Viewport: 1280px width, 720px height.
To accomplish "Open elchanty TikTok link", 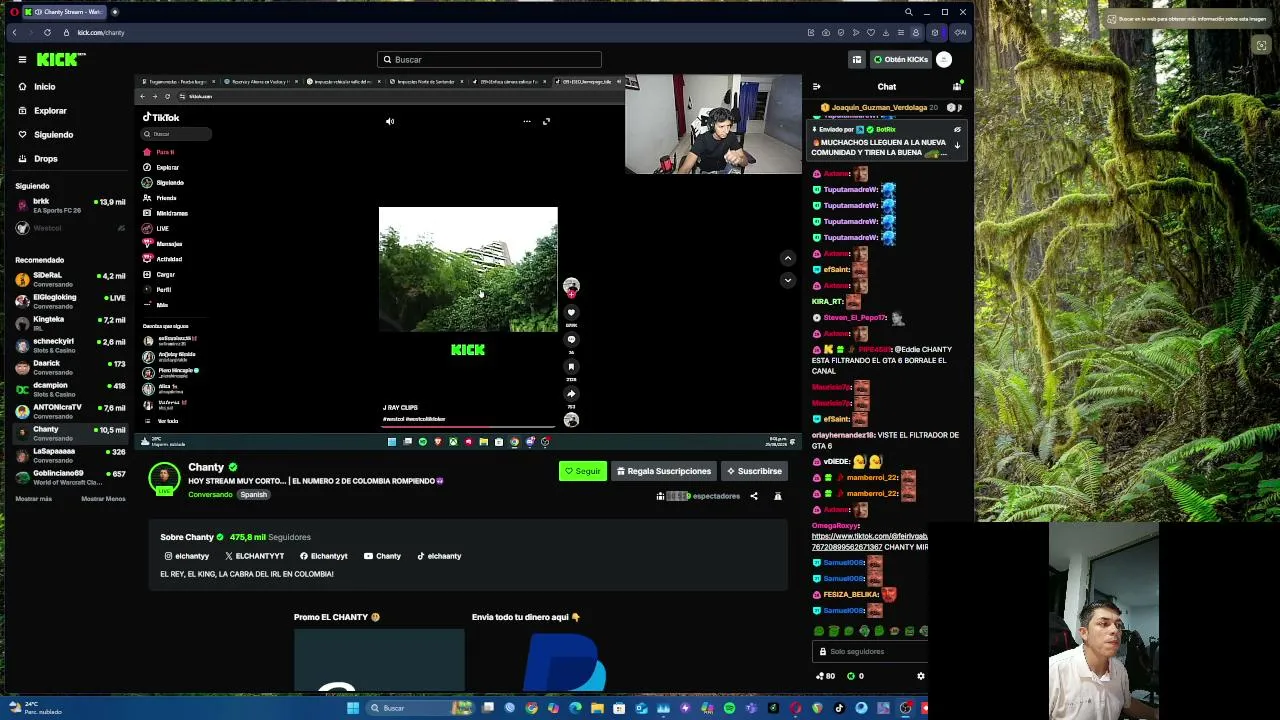I will pos(439,556).
